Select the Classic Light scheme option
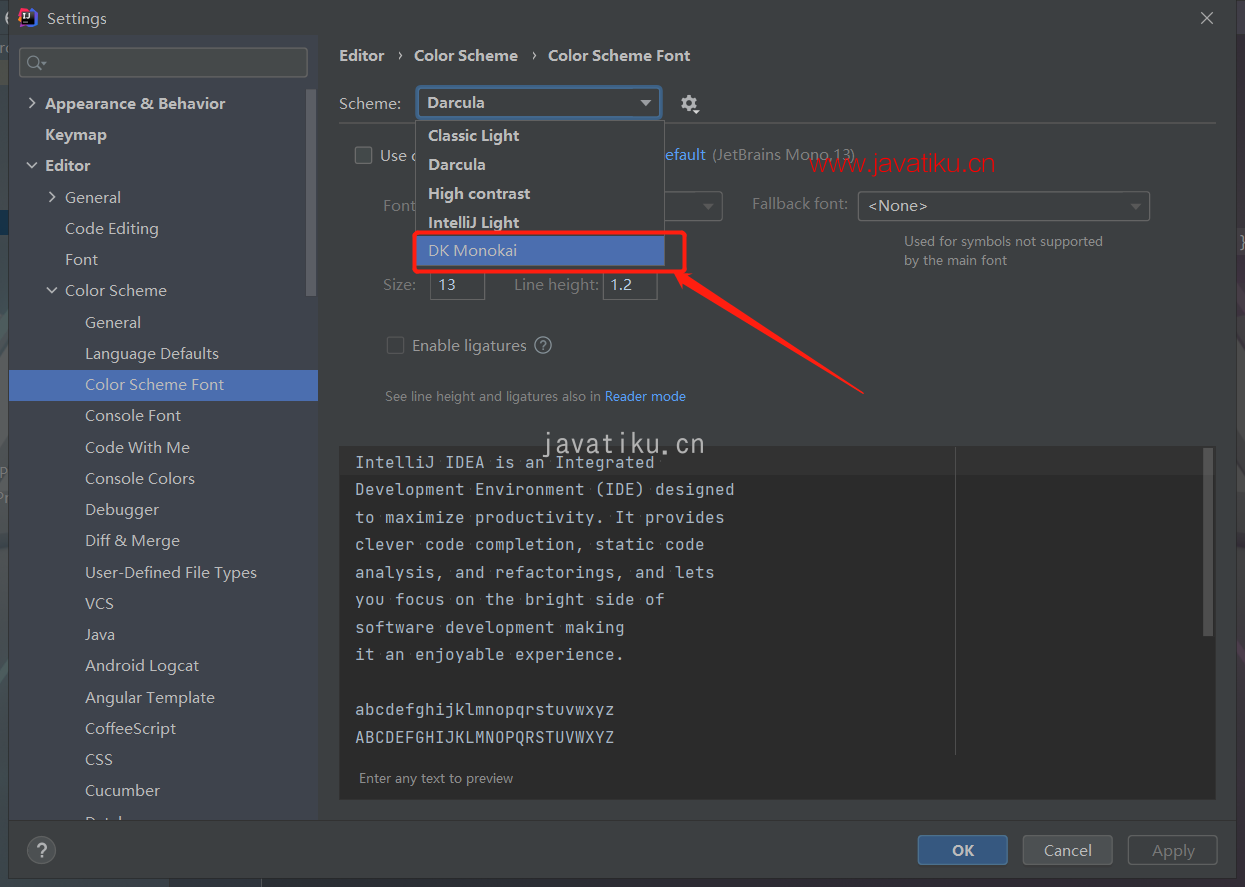This screenshot has width=1245, height=887. click(540, 136)
